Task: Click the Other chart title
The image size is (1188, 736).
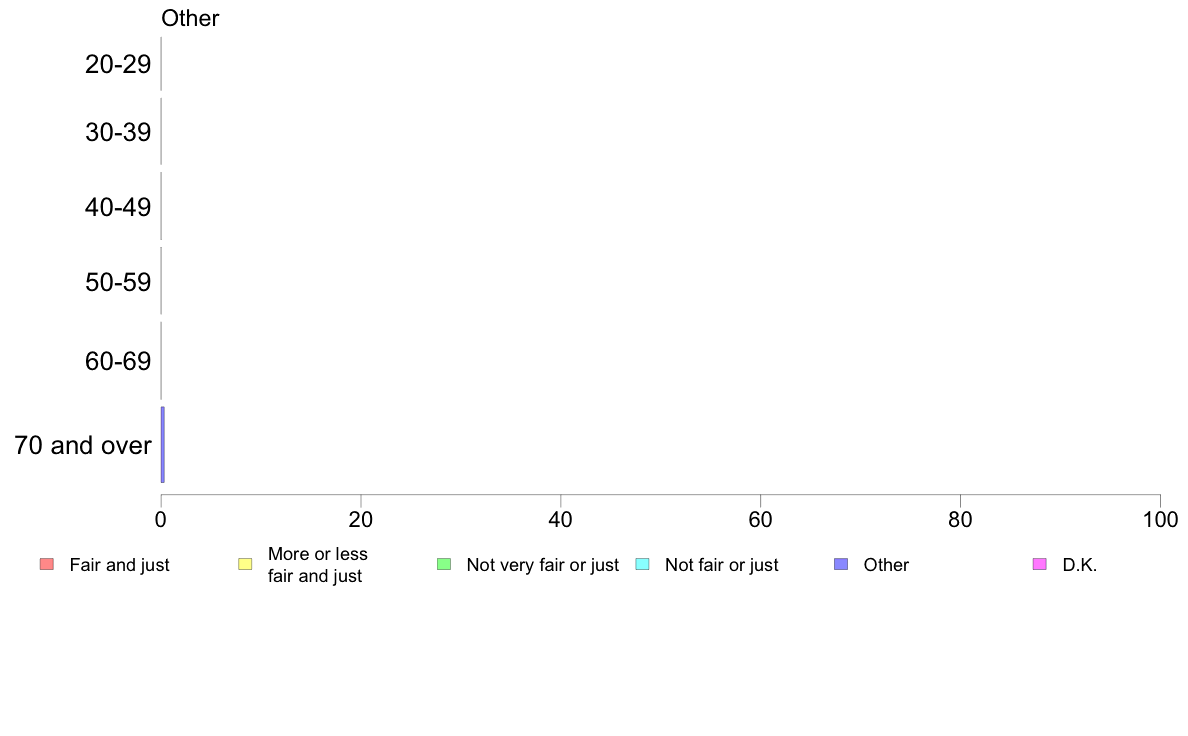Action: pos(190,18)
